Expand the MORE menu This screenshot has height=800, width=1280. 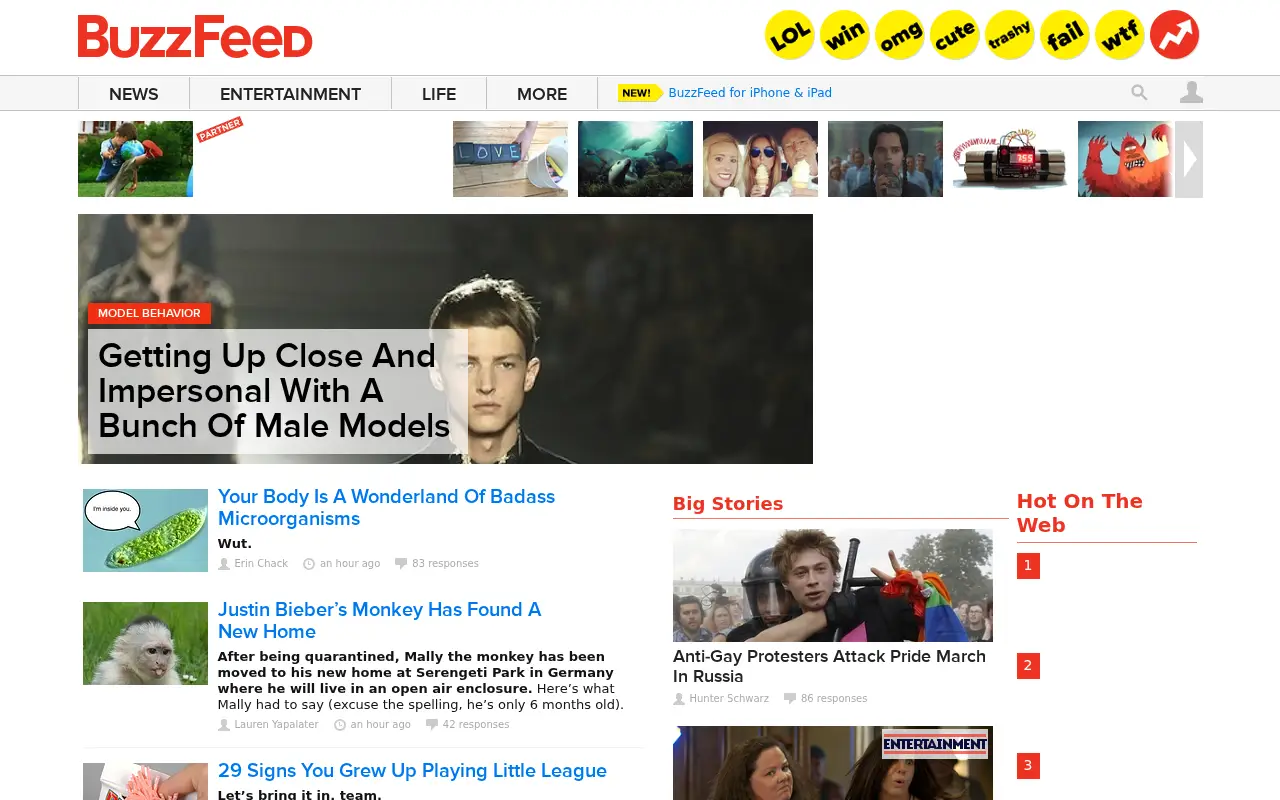click(542, 94)
